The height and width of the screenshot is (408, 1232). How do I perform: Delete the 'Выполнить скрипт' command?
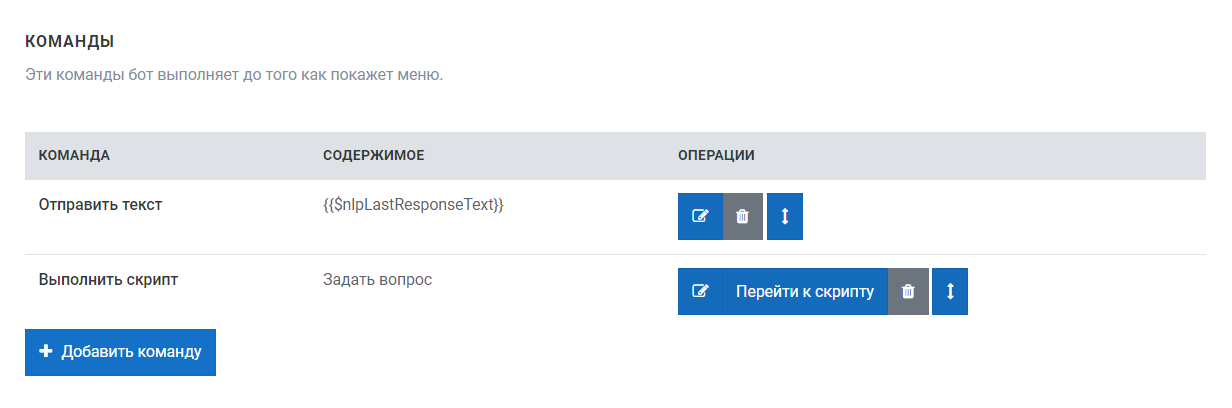(x=908, y=292)
